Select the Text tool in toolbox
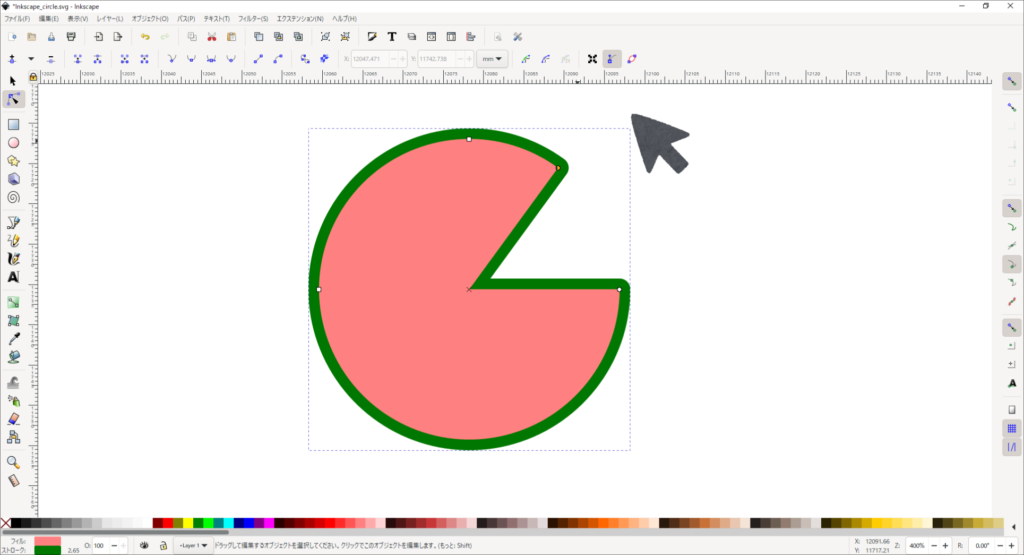The image size is (1024, 555). [13, 278]
